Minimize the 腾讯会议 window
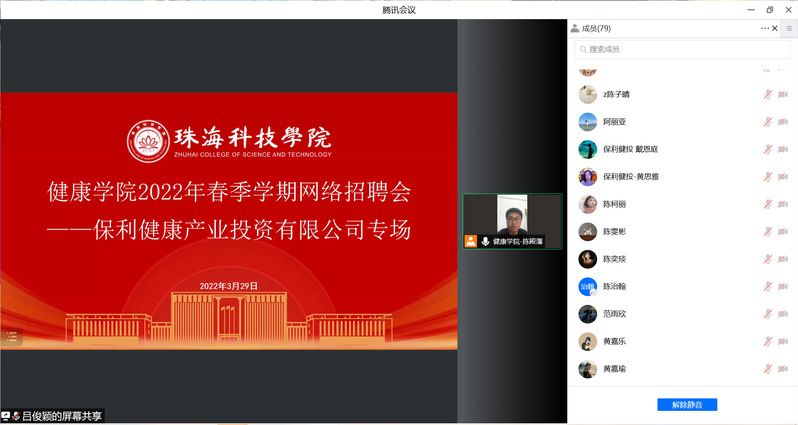Image resolution: width=798 pixels, height=425 pixels. click(751, 10)
